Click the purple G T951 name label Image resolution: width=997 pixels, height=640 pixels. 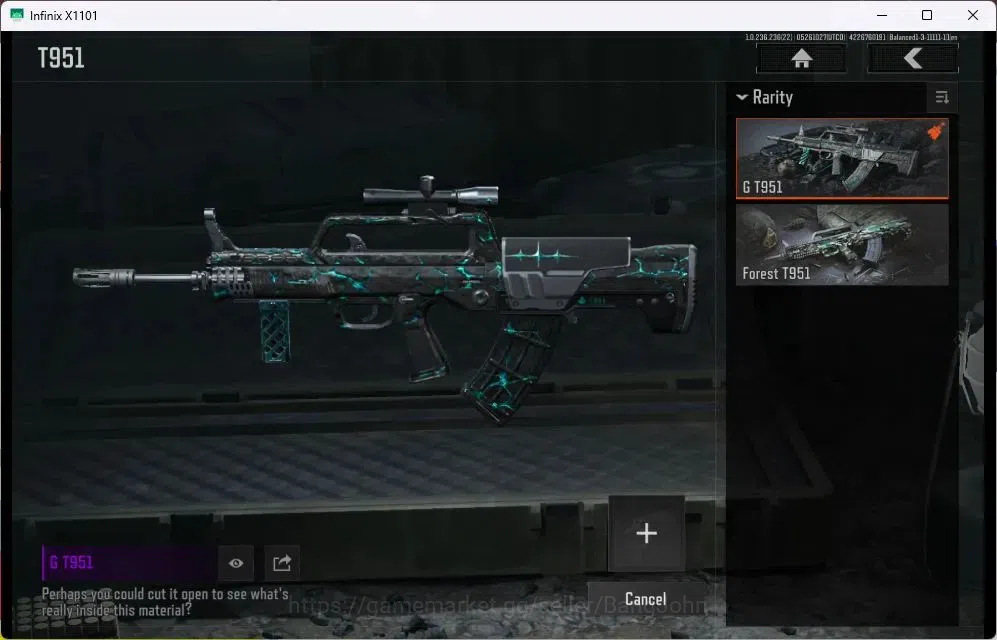tap(71, 562)
